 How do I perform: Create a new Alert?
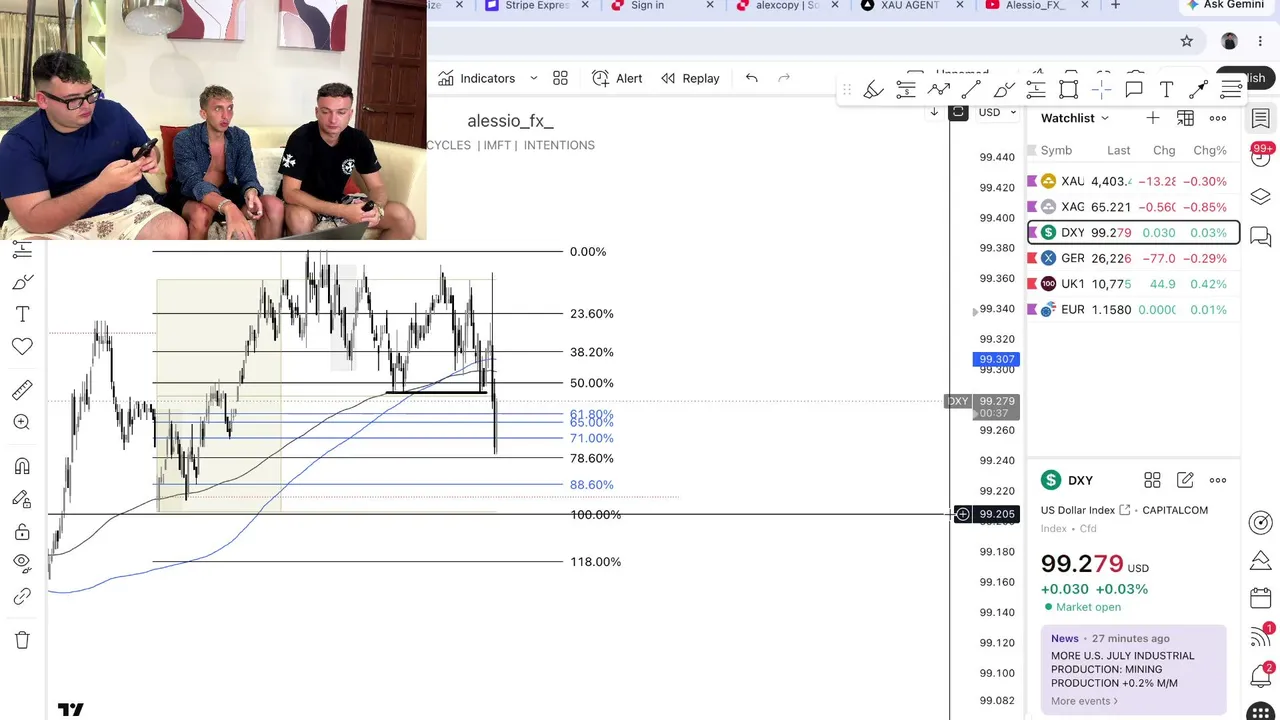[x=617, y=78]
